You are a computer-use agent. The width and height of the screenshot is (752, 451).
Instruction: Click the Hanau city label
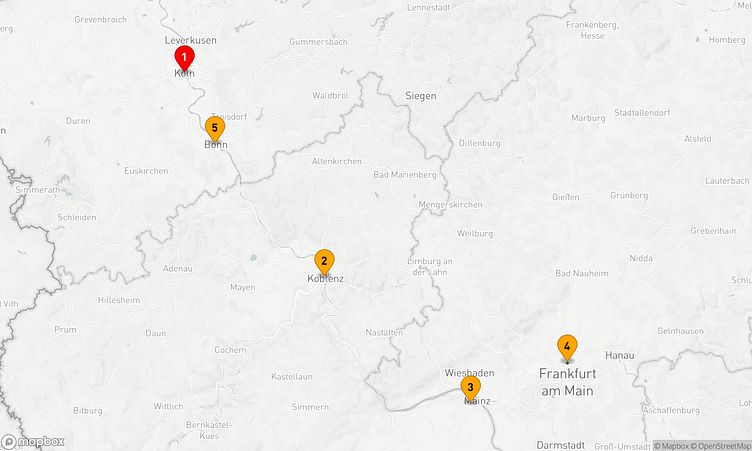point(620,356)
